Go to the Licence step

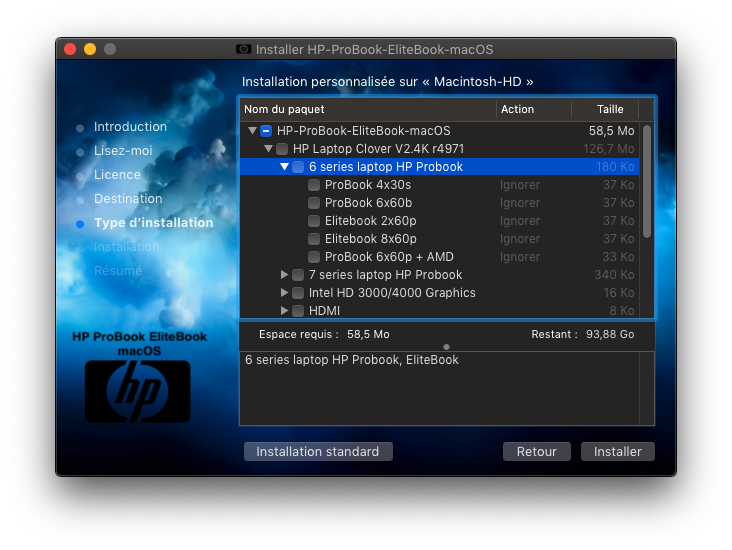tap(117, 175)
